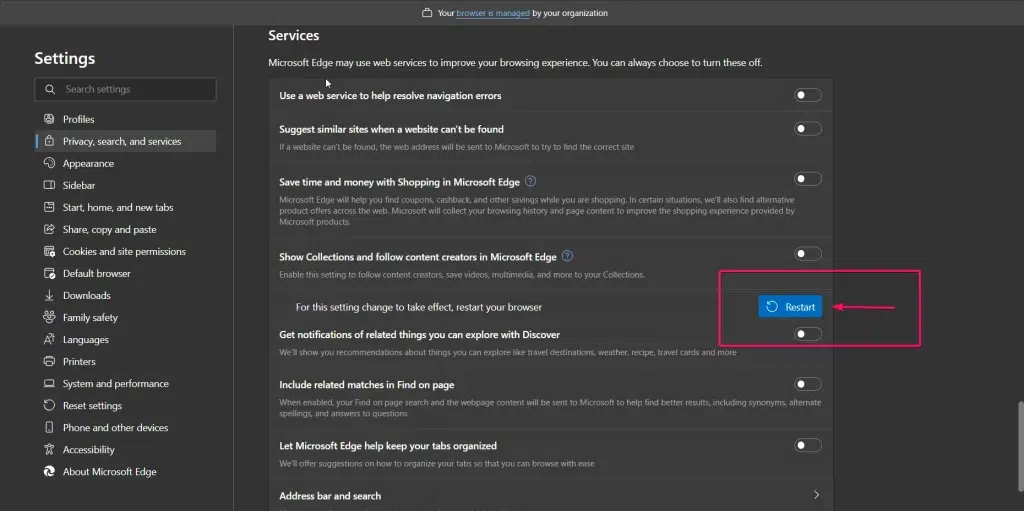Image resolution: width=1024 pixels, height=511 pixels.
Task: Click the Cookies and site permissions icon
Action: click(x=49, y=251)
